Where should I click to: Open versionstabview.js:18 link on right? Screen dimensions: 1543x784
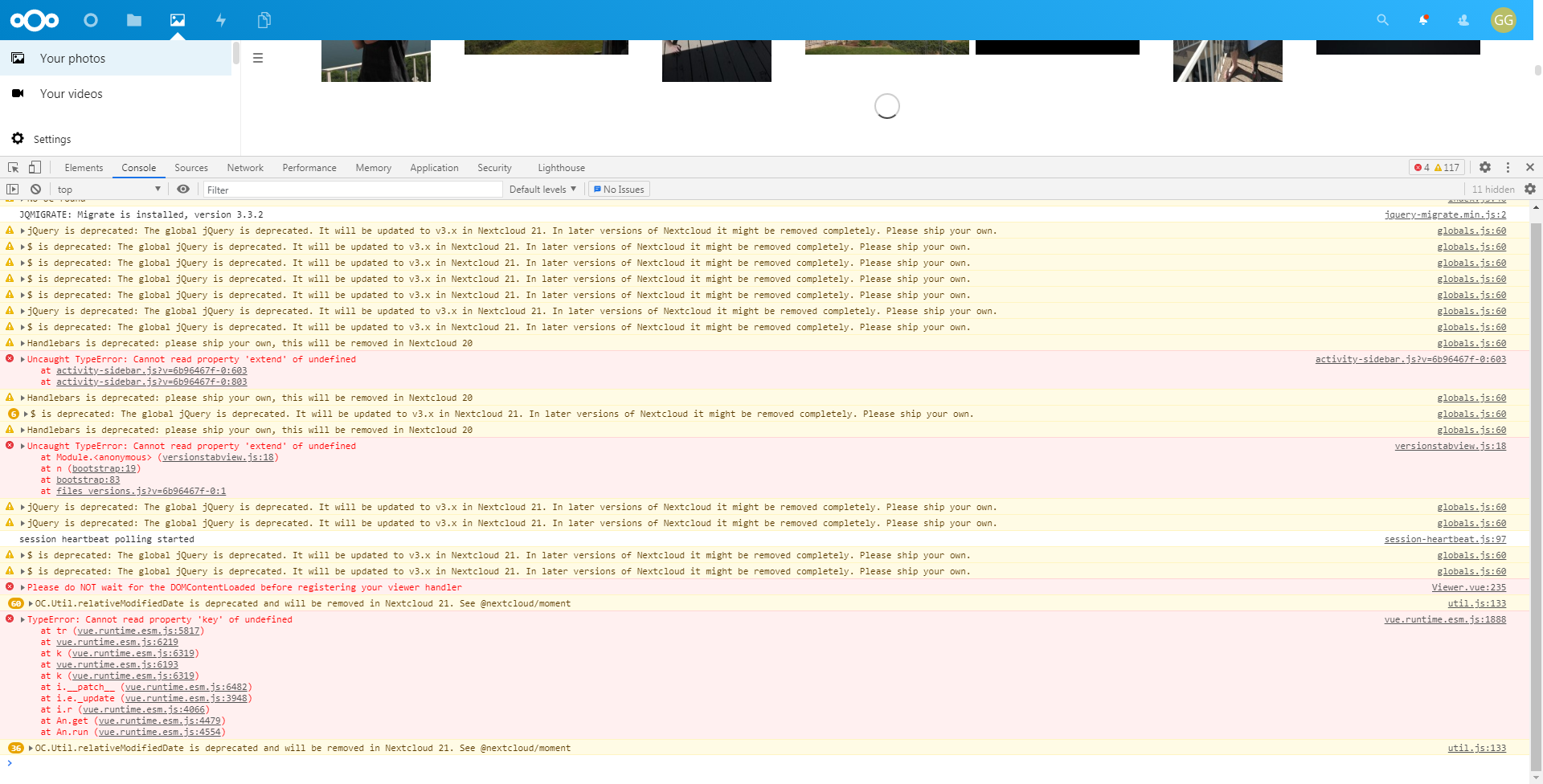[1451, 446]
